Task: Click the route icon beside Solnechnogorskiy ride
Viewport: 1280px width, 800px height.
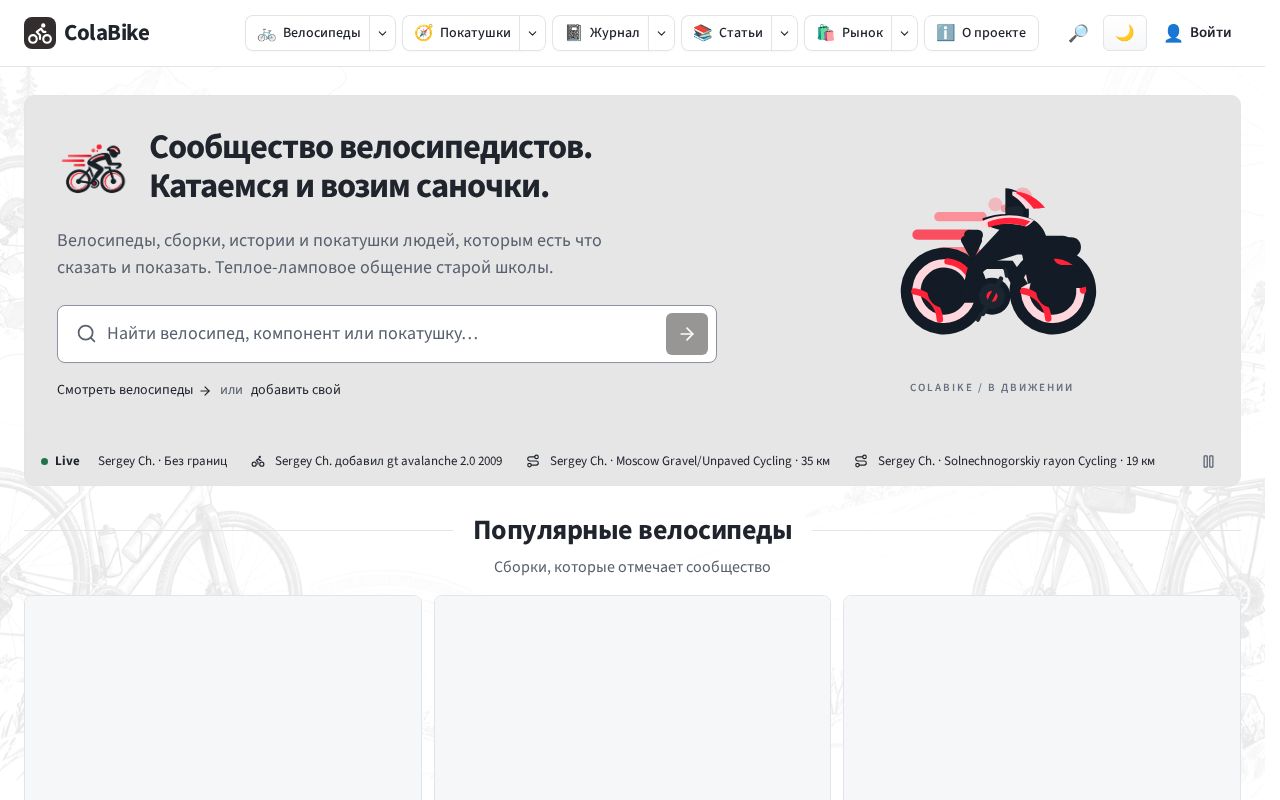Action: 861,461
